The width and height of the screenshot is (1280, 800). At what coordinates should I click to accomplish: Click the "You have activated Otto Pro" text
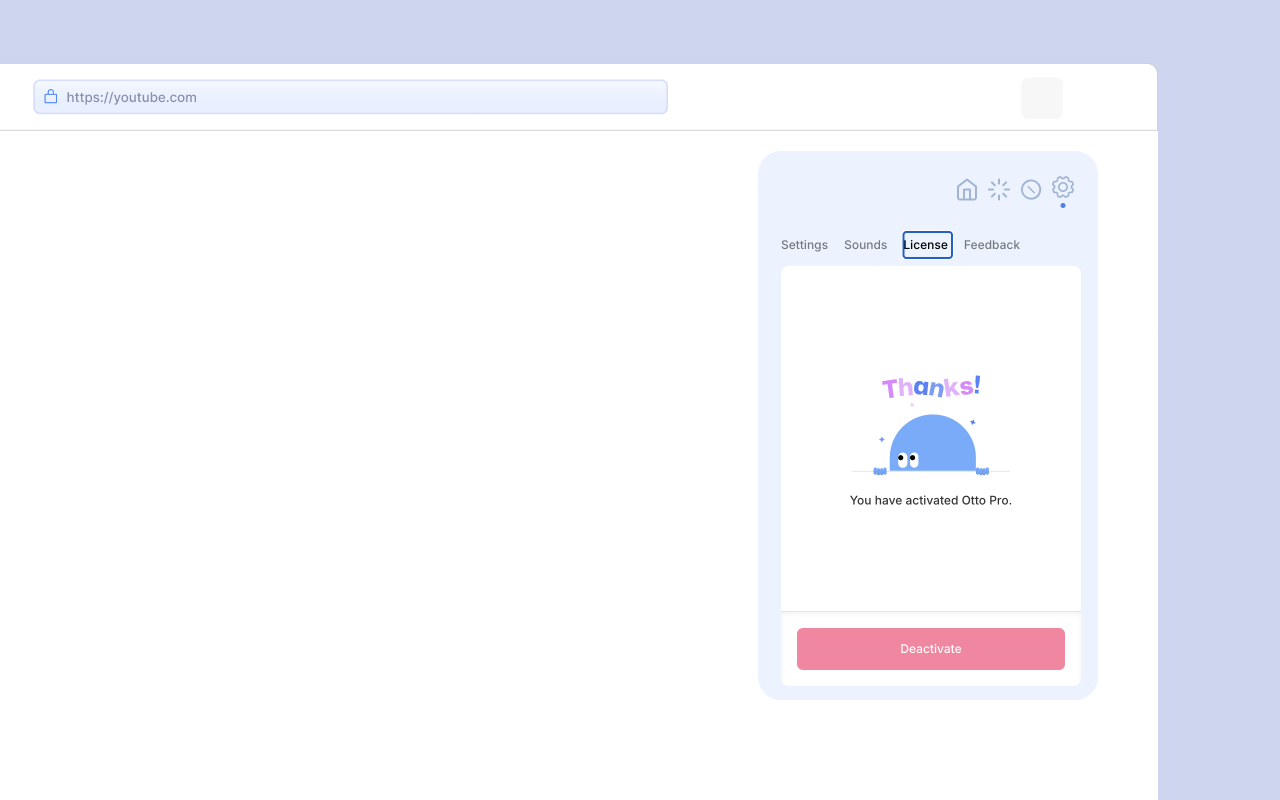(x=930, y=500)
